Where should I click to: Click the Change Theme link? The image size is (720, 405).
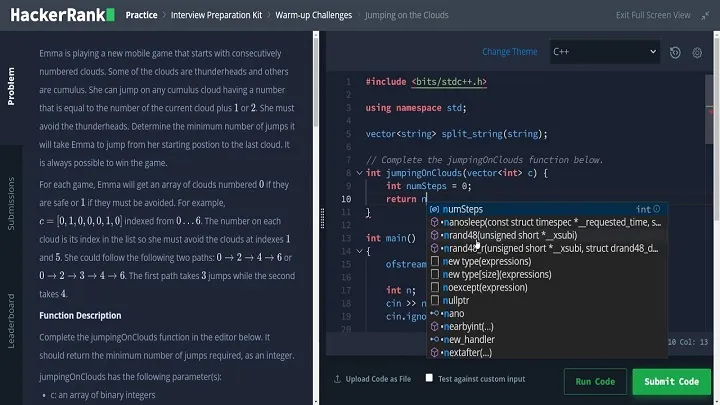509,52
